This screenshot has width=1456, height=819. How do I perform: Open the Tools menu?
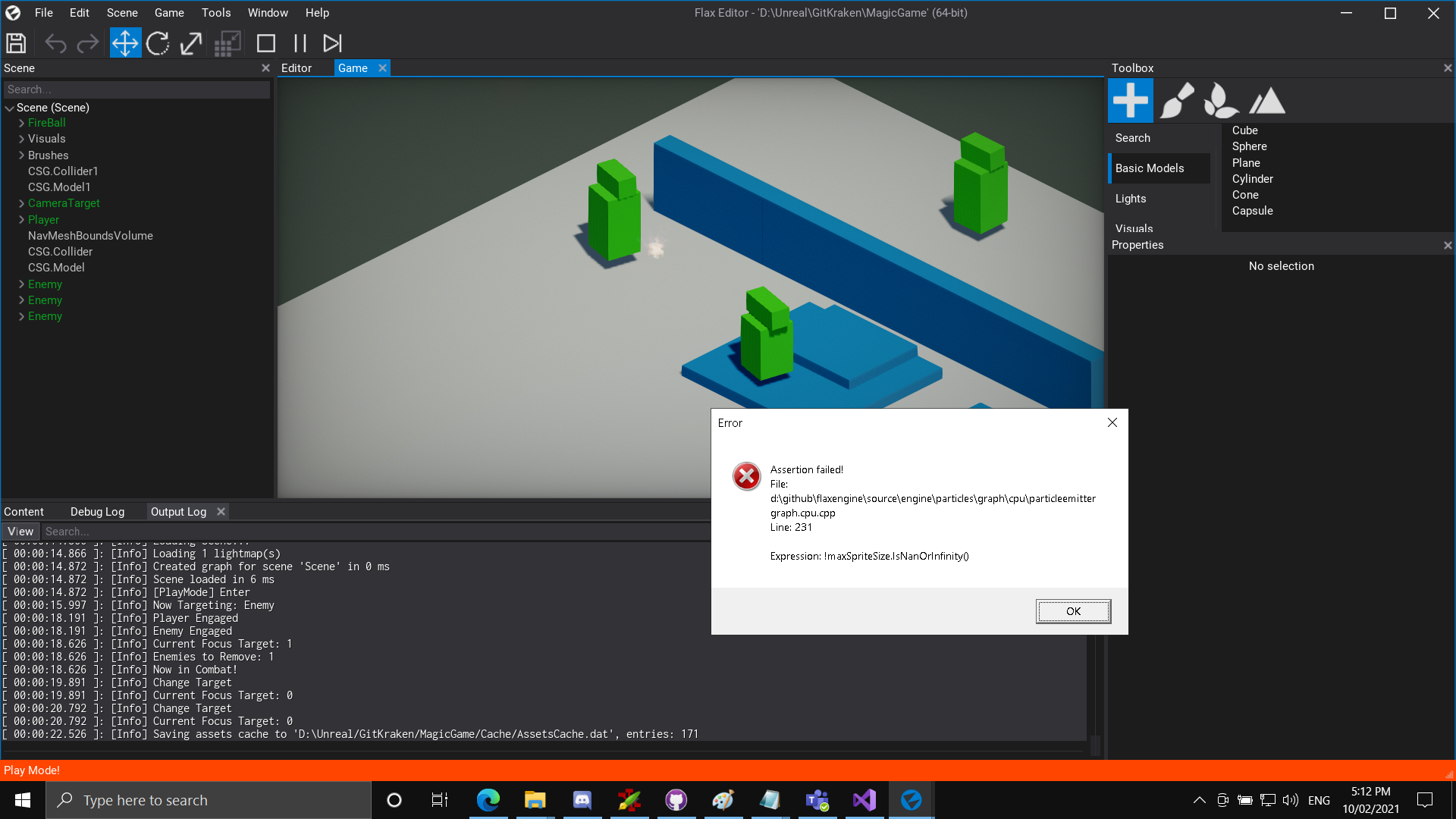pyautogui.click(x=215, y=12)
